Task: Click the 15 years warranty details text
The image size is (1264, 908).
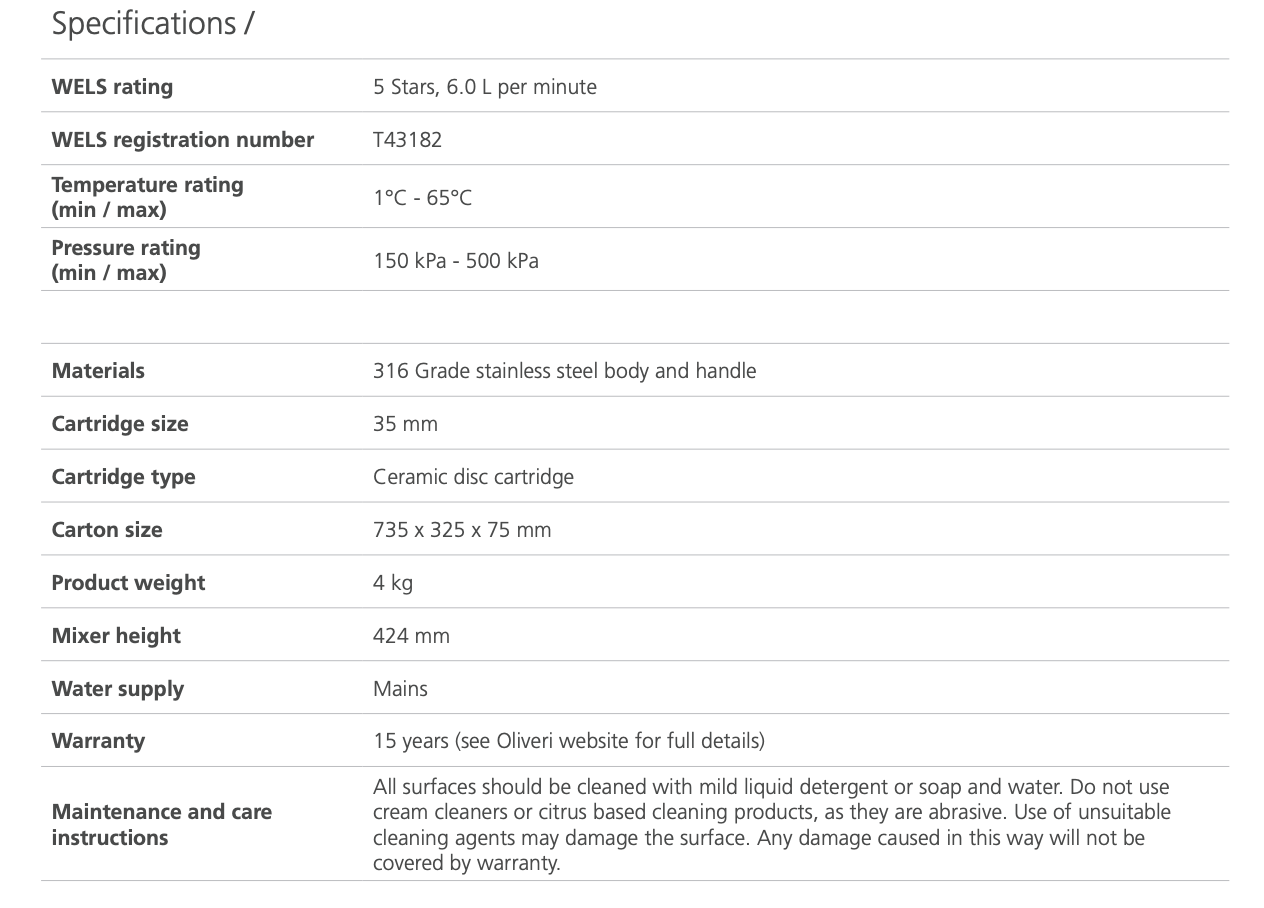Action: point(568,741)
